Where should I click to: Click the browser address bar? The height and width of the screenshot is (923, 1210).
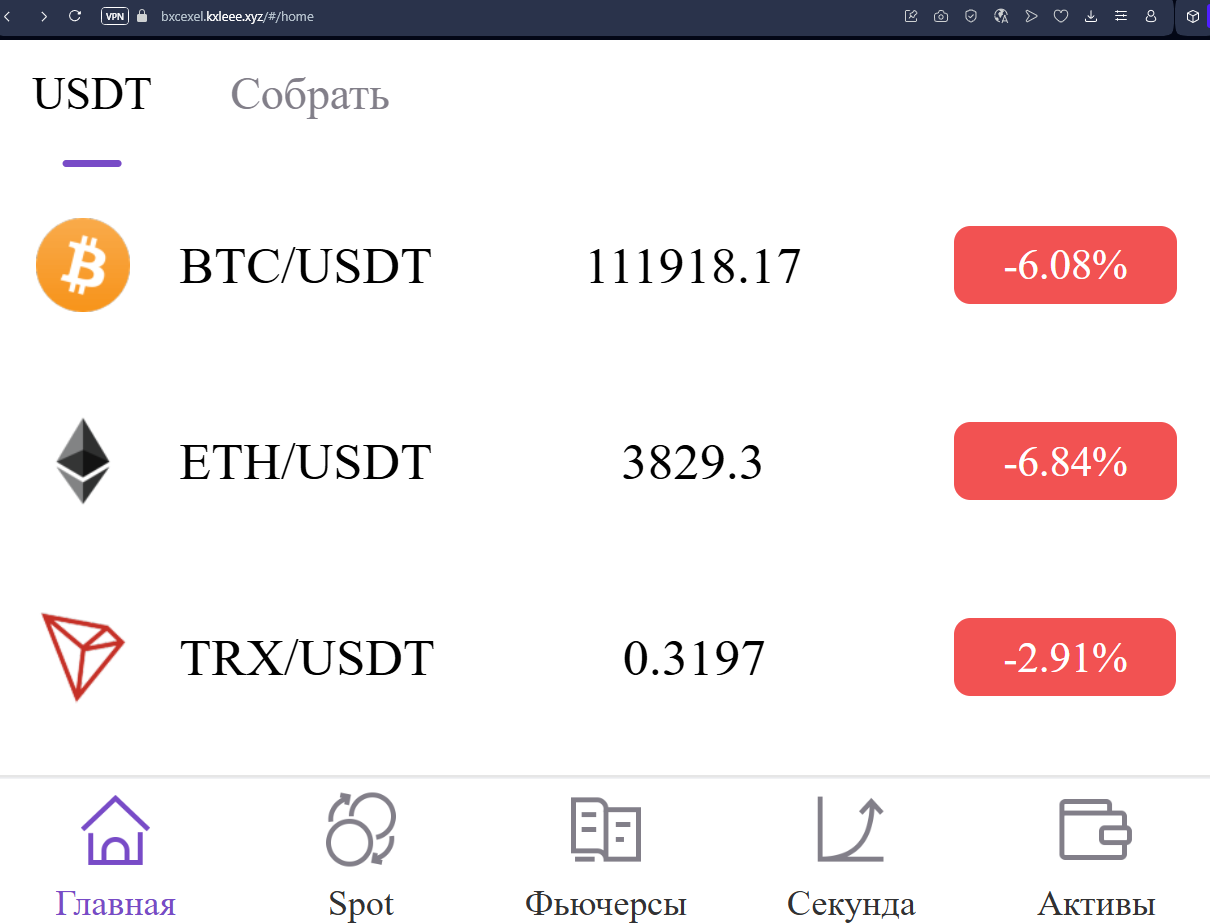pos(240,16)
